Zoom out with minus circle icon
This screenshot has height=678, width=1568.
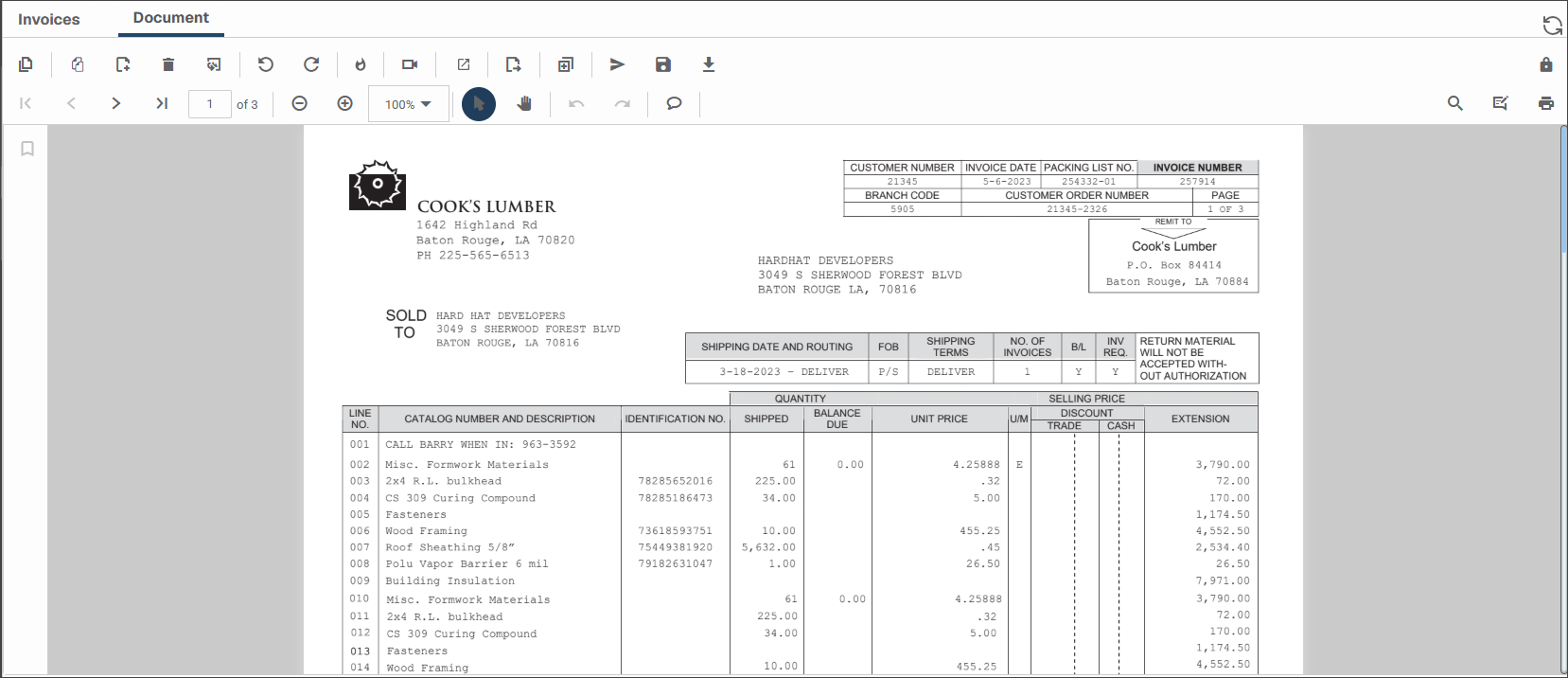(x=299, y=103)
